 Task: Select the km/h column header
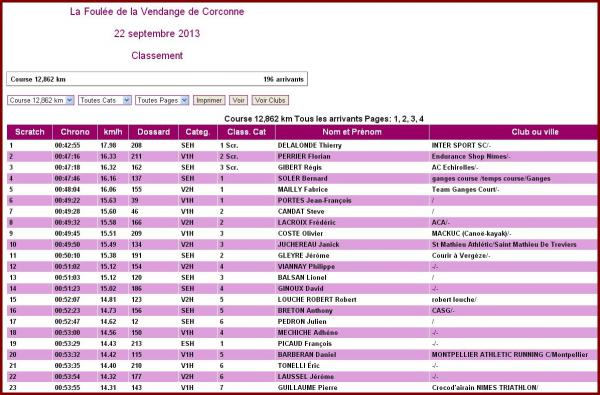[113, 132]
